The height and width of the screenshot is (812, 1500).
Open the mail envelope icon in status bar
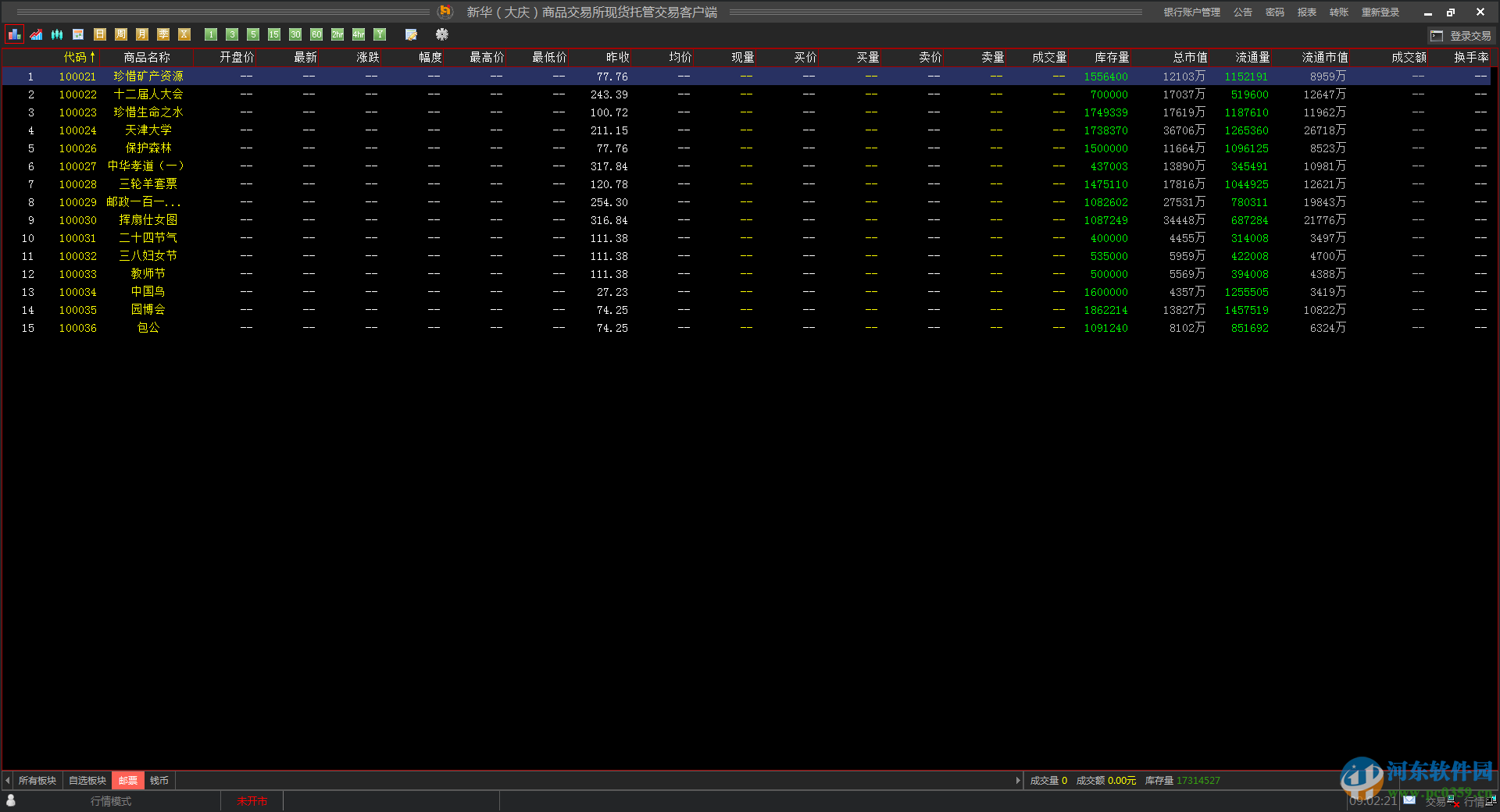click(1409, 800)
